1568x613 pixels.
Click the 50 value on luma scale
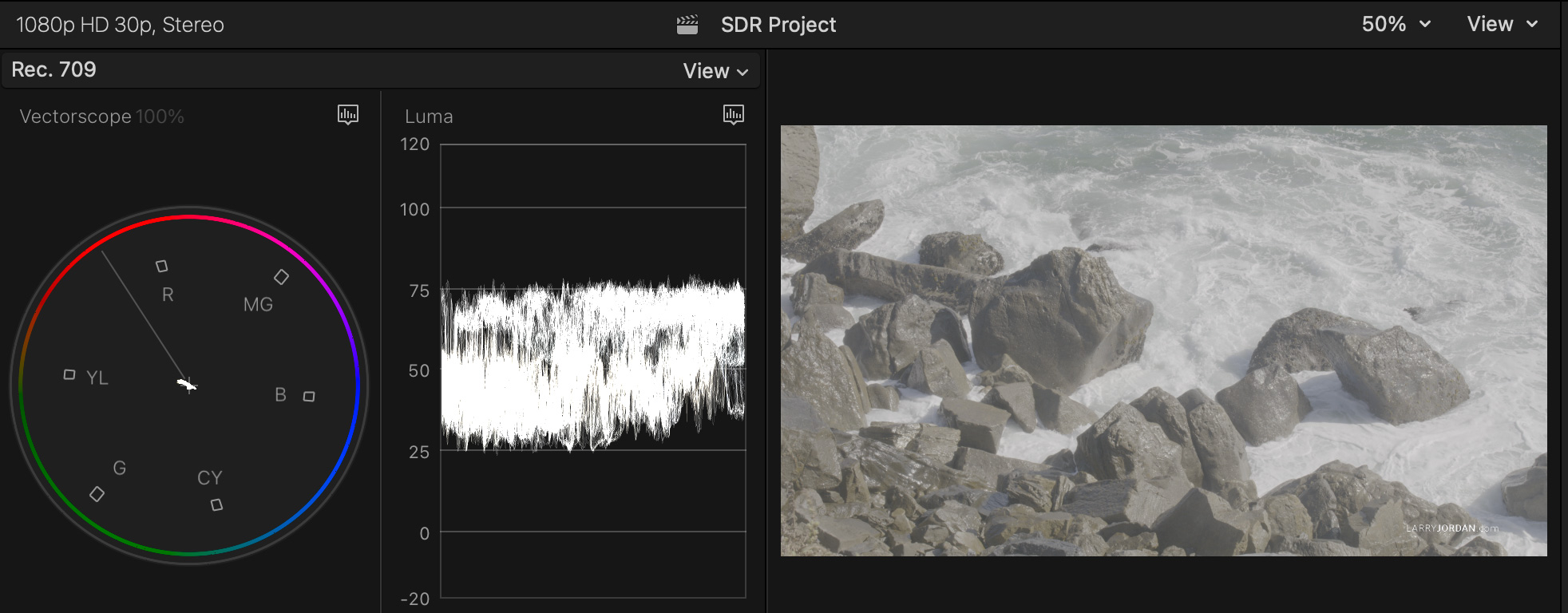click(419, 371)
